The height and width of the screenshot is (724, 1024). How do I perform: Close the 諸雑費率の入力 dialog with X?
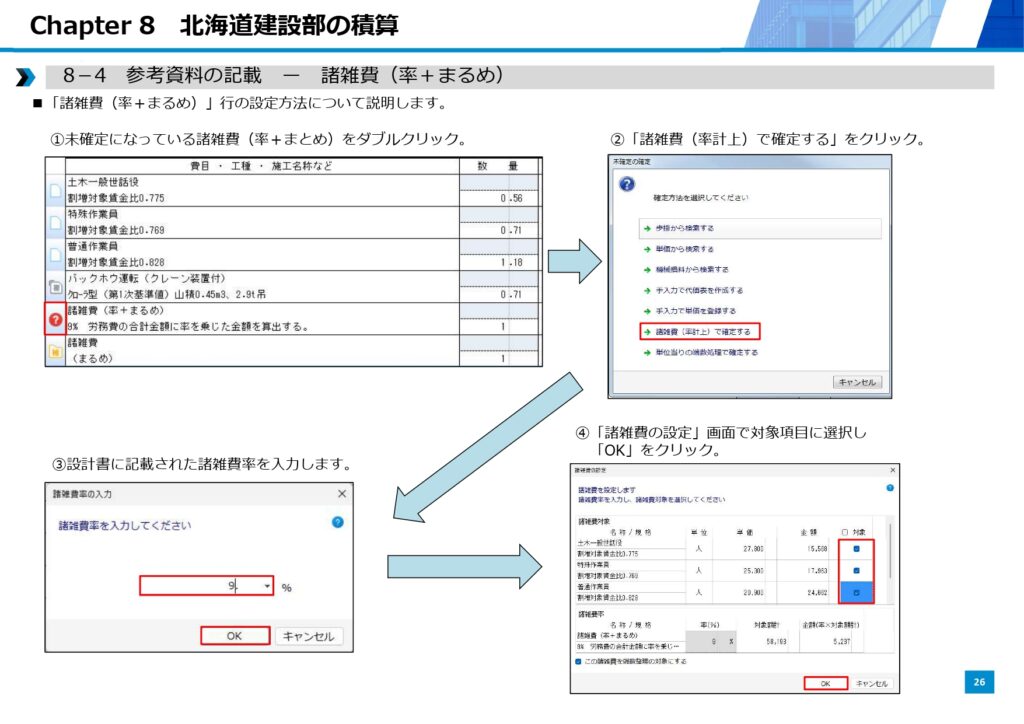[x=341, y=493]
